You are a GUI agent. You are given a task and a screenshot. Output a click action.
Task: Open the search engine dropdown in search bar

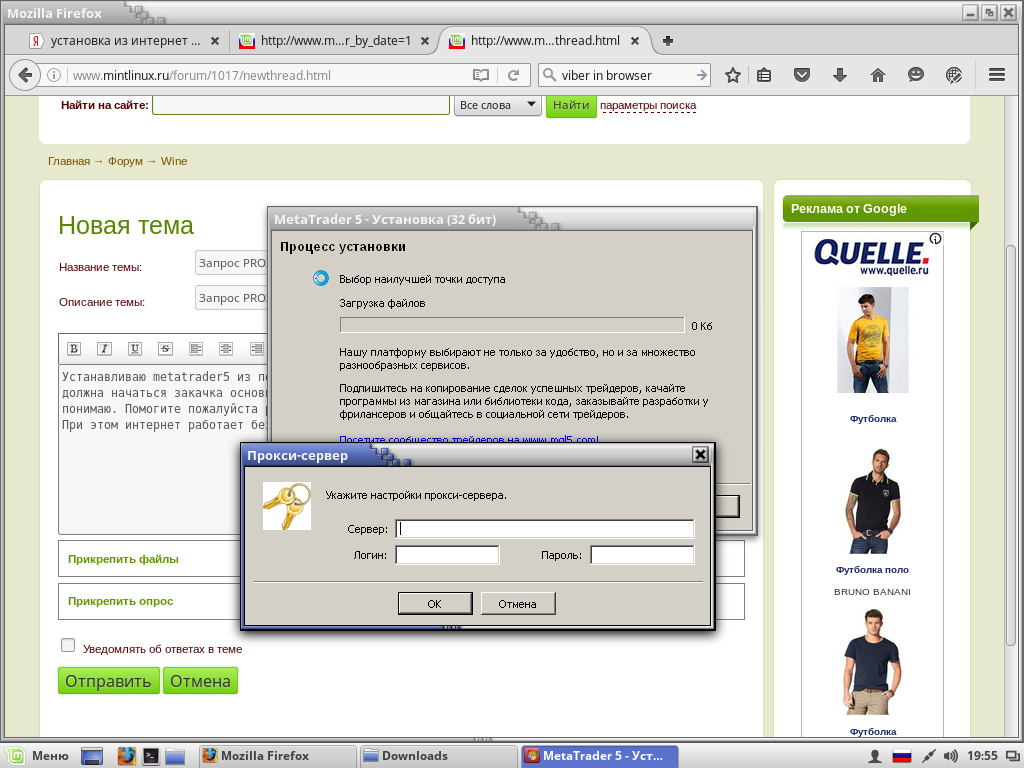pyautogui.click(x=552, y=75)
